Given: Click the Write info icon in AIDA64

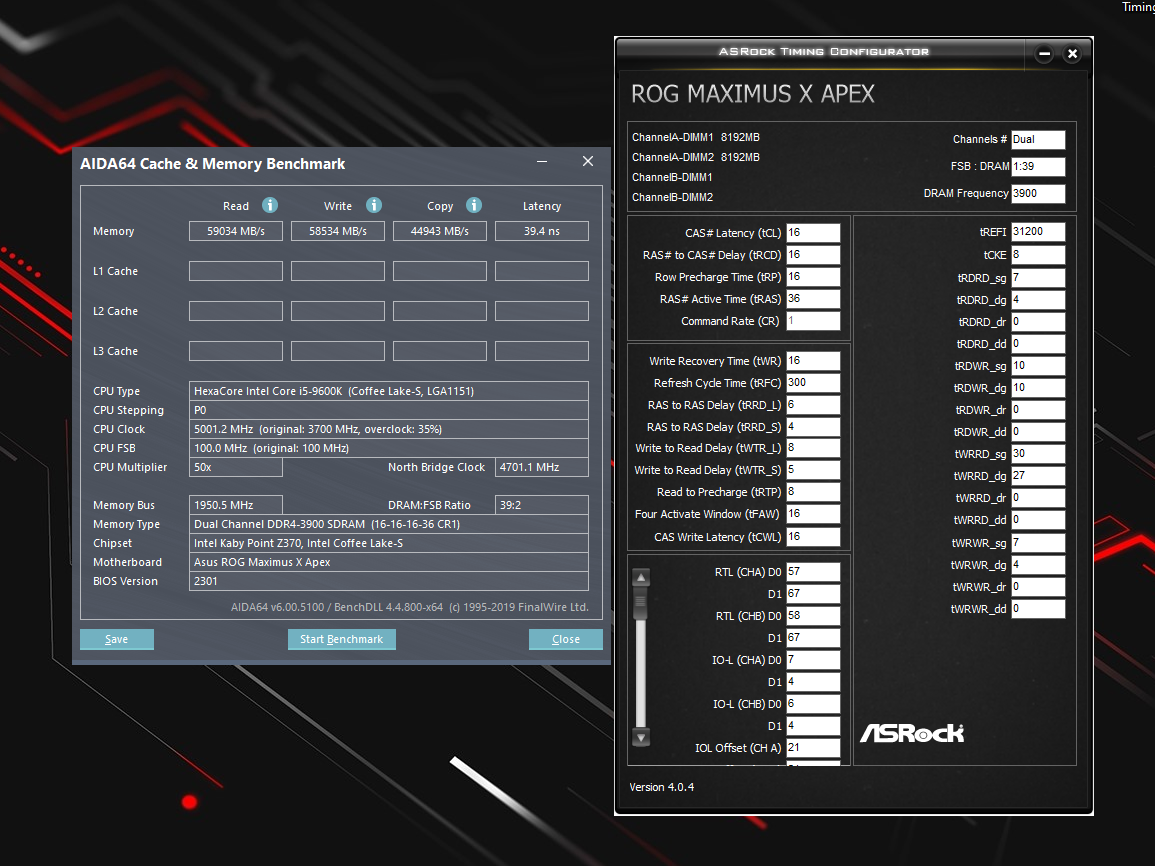Looking at the screenshot, I should click(374, 205).
